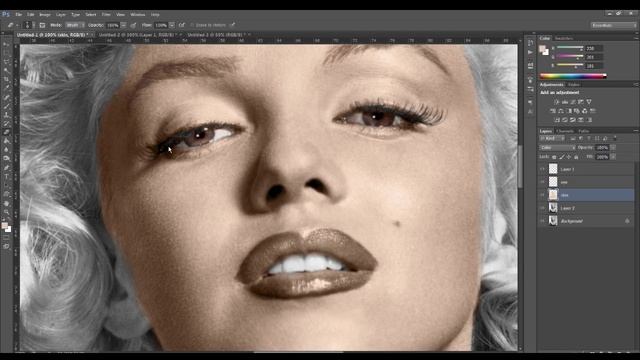Select the Horizontal Type tool
The height and width of the screenshot is (360, 640).
pyautogui.click(x=6, y=177)
